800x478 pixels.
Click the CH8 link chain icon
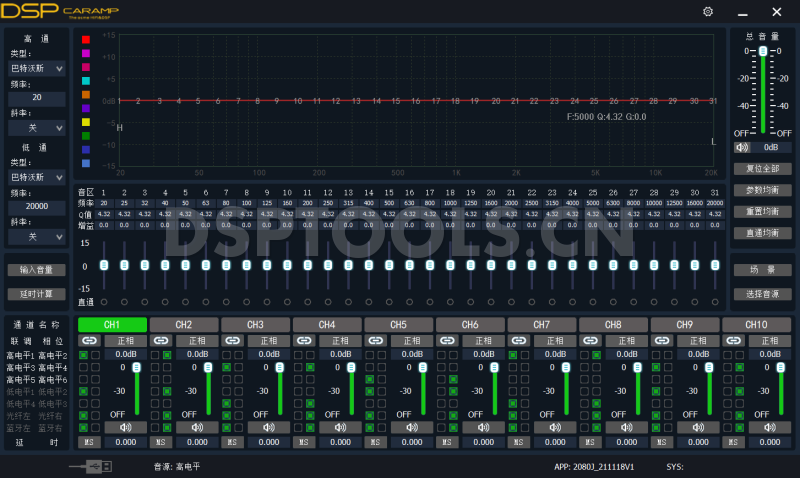coord(591,340)
